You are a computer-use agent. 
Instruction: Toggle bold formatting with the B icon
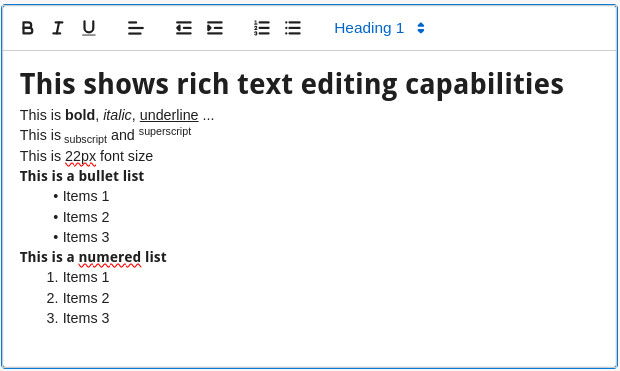[27, 28]
